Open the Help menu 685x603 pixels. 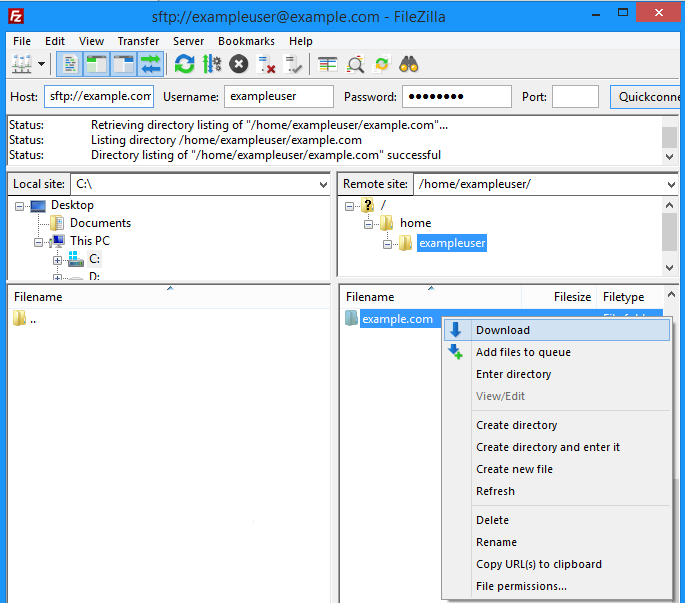pos(301,41)
